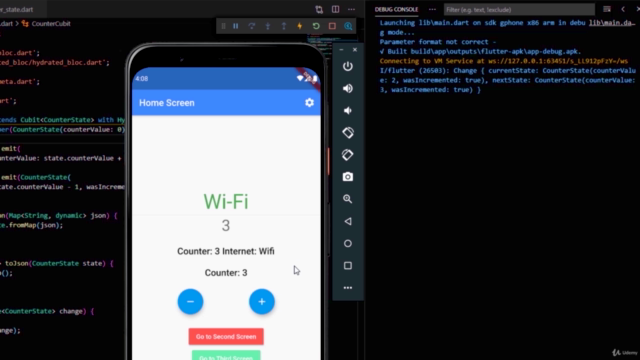Rotate the emulator right
Image resolution: width=640 pixels, height=360 pixels.
348,155
